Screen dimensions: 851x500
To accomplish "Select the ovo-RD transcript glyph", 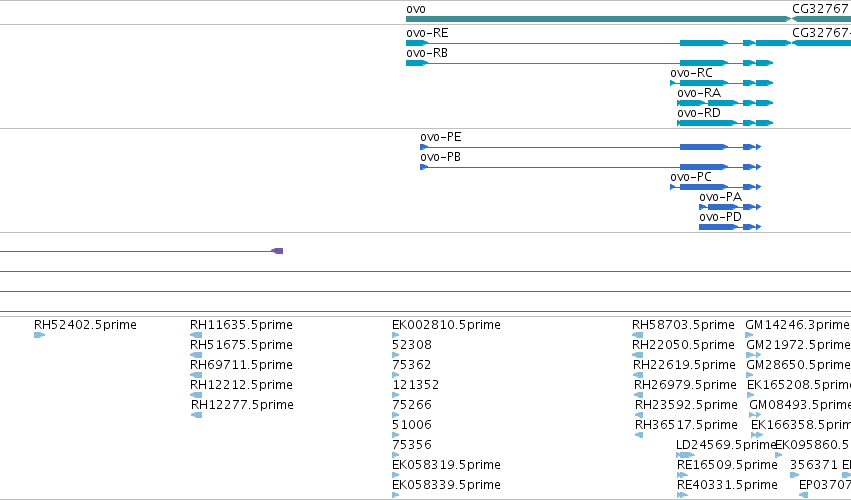I will tap(725, 123).
